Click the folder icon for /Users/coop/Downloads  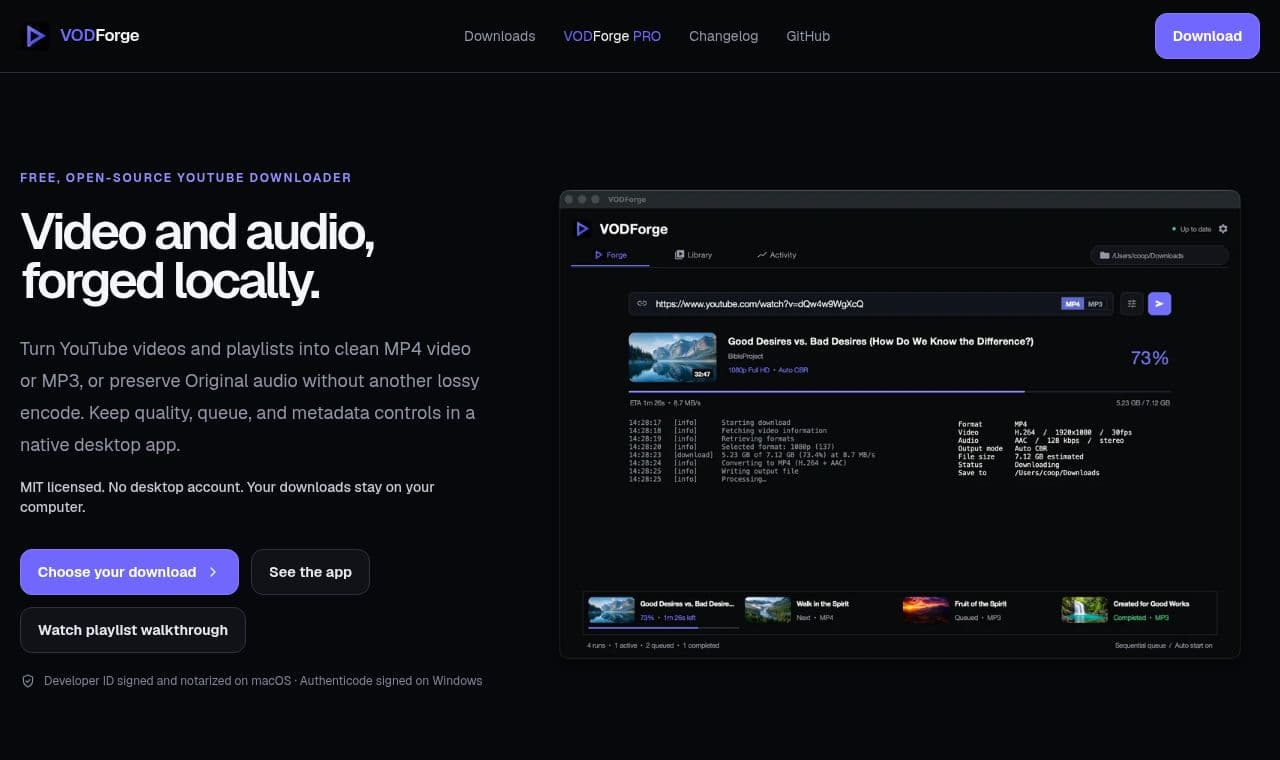[x=1104, y=256]
